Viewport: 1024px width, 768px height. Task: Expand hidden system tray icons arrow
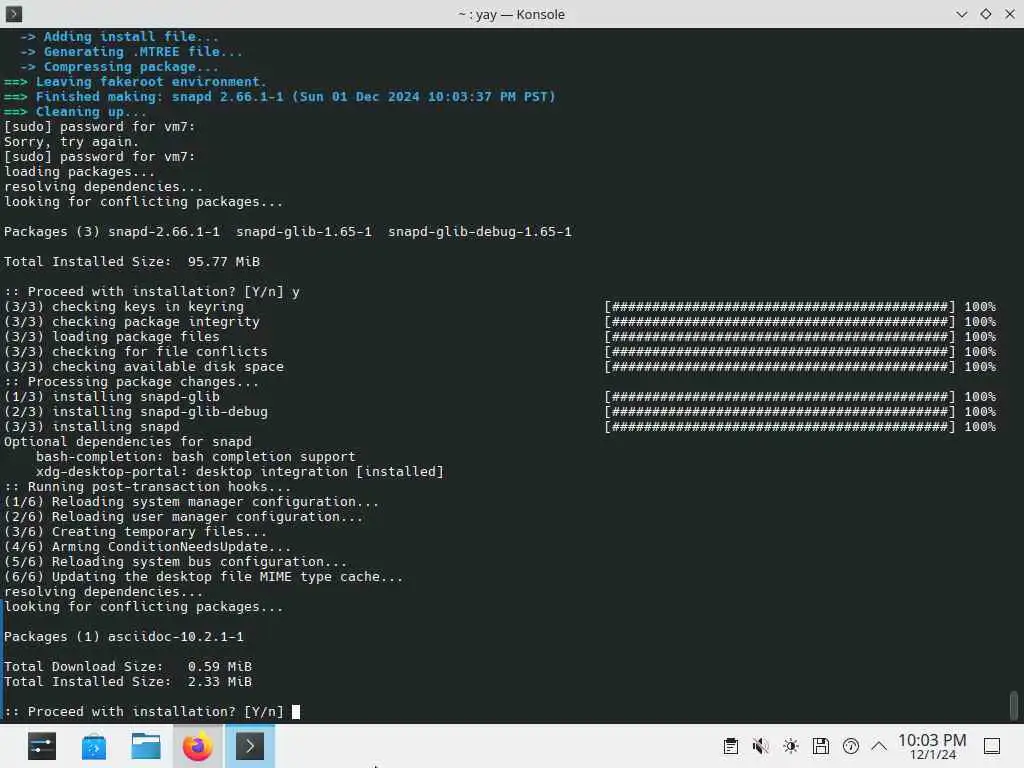[879, 746]
